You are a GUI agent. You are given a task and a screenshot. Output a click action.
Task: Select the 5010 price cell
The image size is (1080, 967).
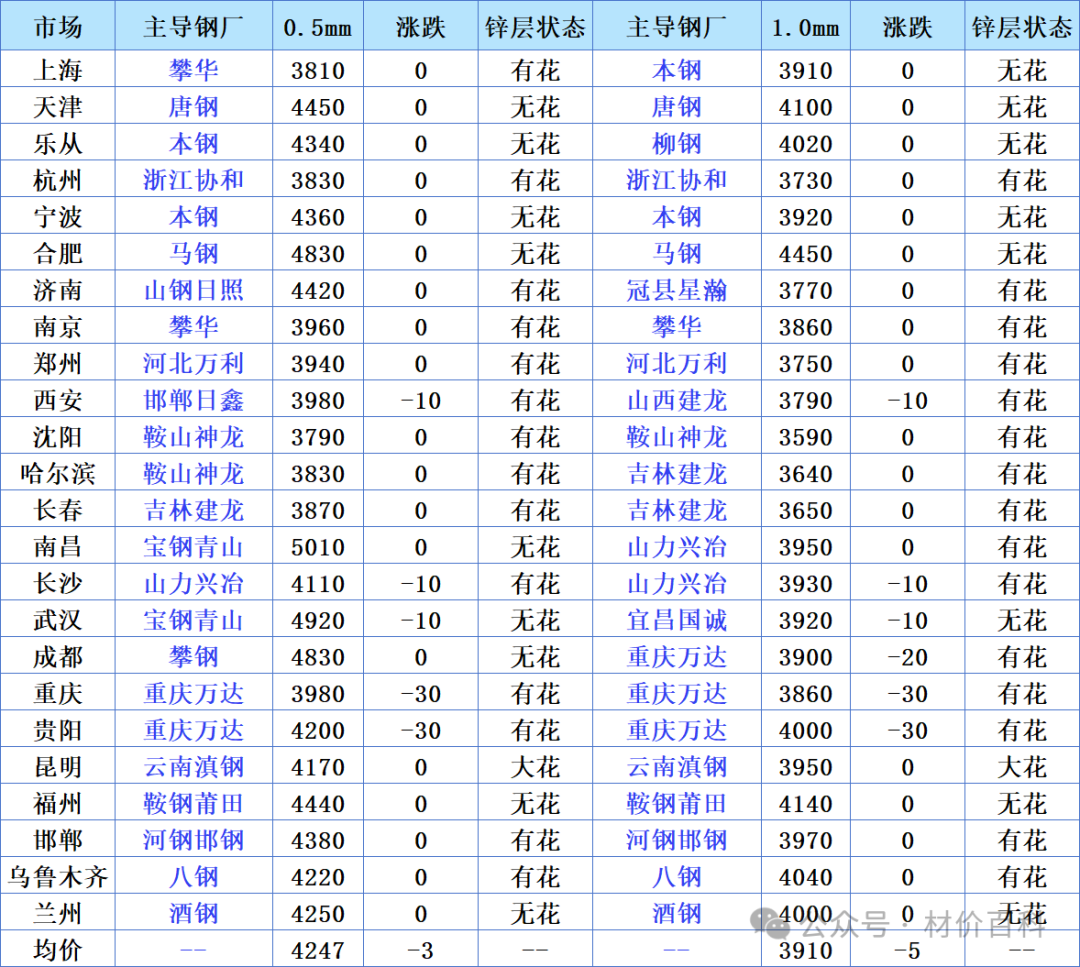click(x=318, y=548)
